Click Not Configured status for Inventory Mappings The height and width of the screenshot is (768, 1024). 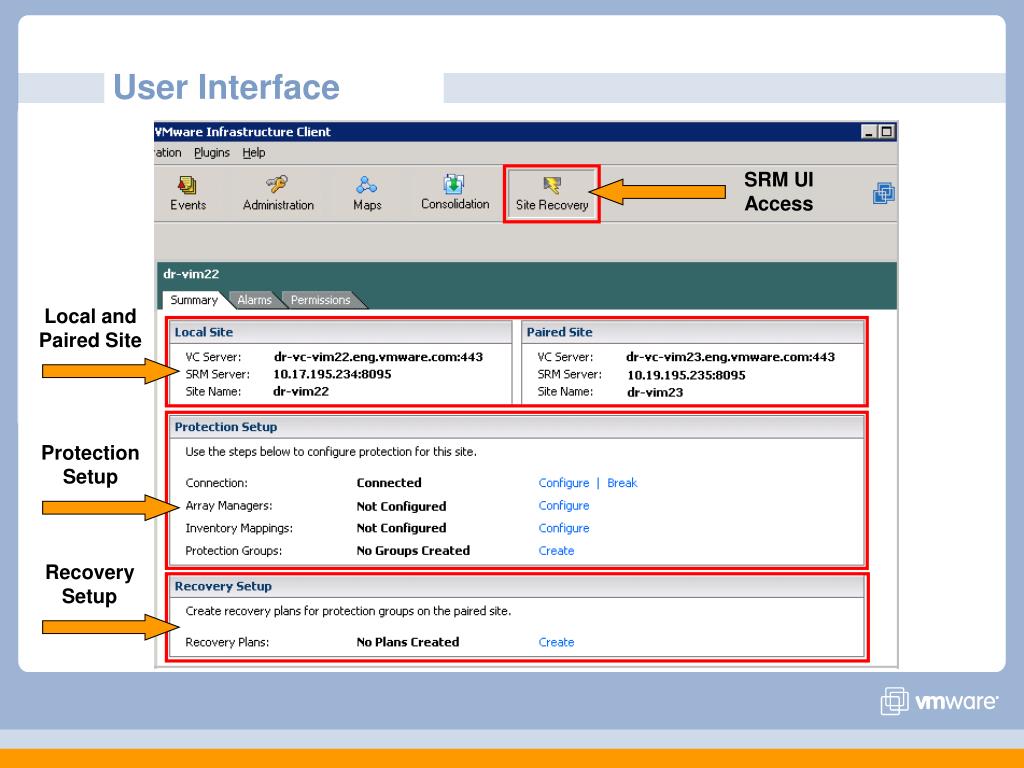point(401,528)
